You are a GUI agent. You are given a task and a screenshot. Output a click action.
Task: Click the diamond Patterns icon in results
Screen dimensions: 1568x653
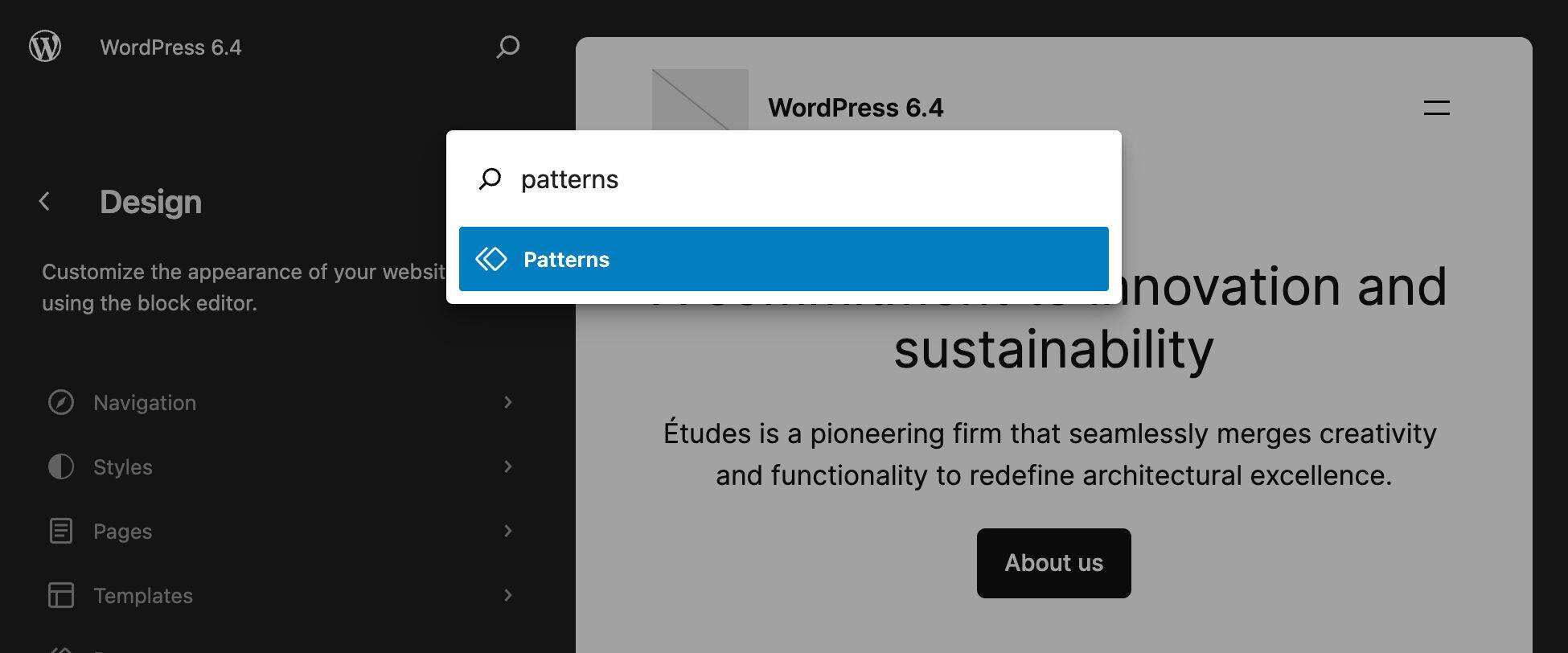tap(491, 259)
